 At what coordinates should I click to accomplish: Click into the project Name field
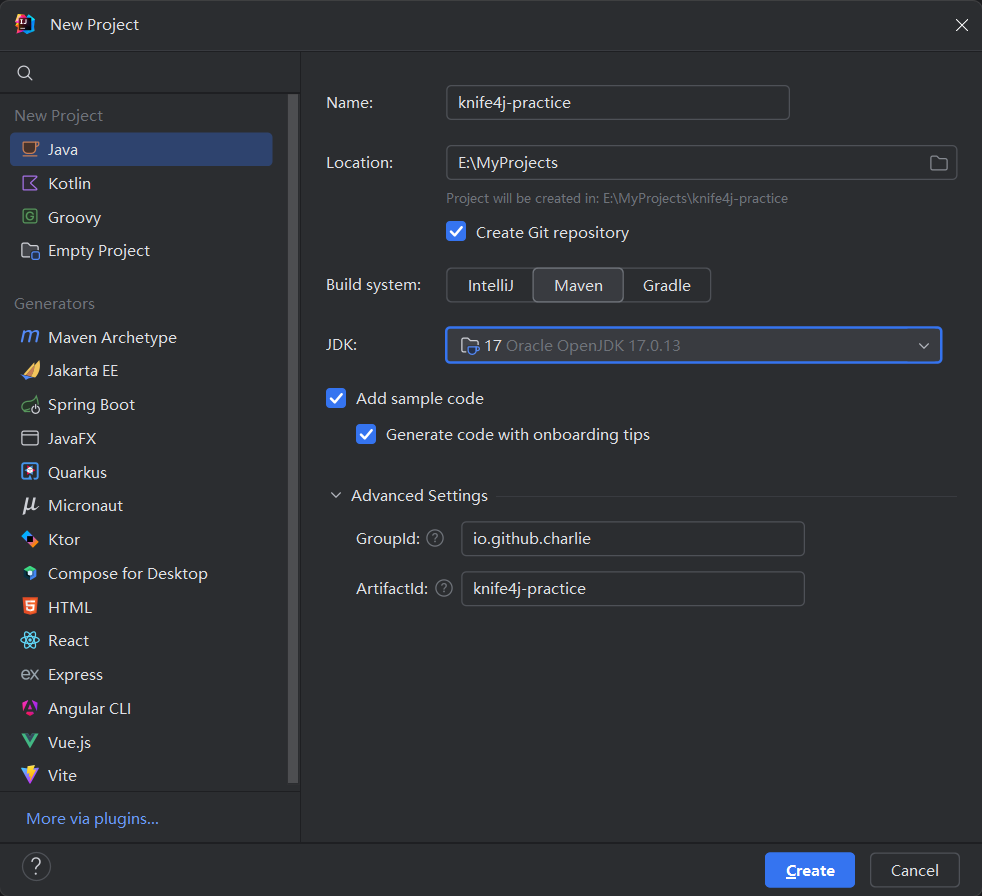point(618,103)
